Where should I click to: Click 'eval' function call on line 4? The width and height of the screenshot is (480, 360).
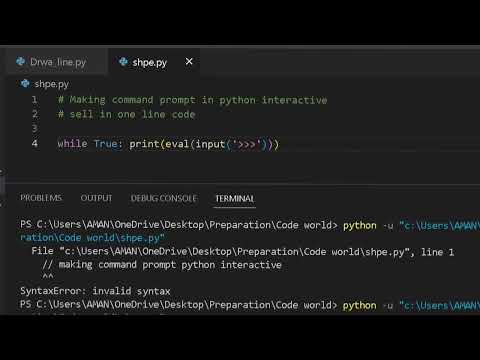[x=177, y=144]
